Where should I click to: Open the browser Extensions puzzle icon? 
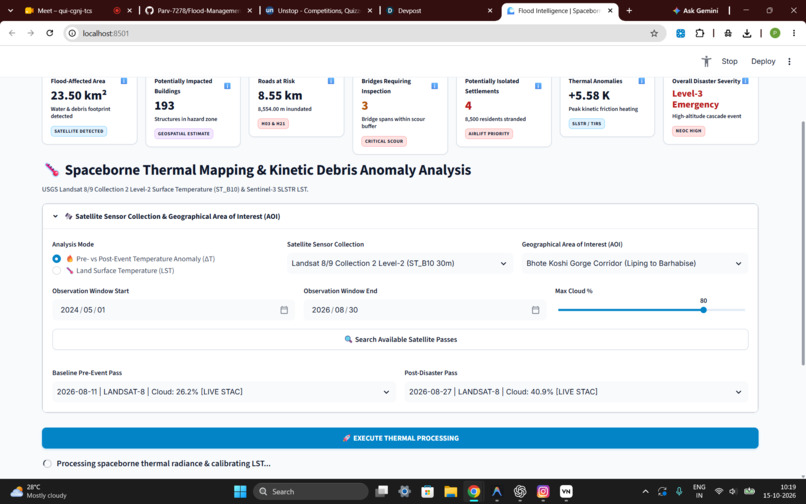point(699,33)
